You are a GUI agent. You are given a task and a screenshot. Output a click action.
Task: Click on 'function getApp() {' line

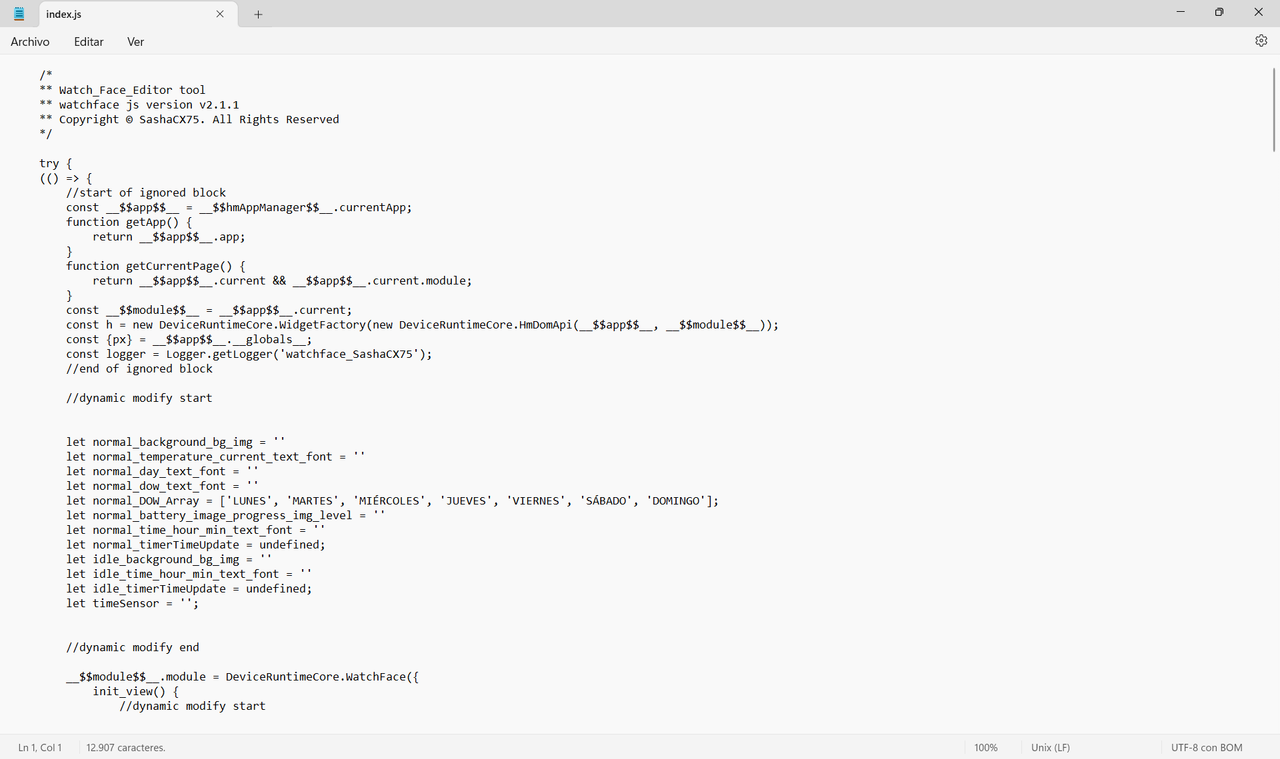(129, 222)
